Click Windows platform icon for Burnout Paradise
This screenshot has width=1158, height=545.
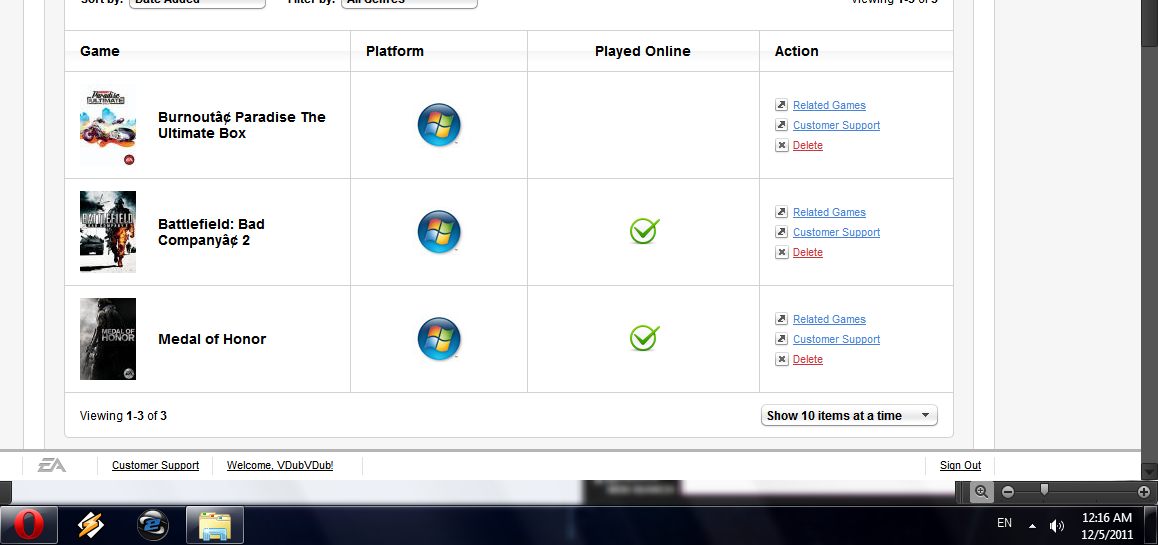(439, 125)
